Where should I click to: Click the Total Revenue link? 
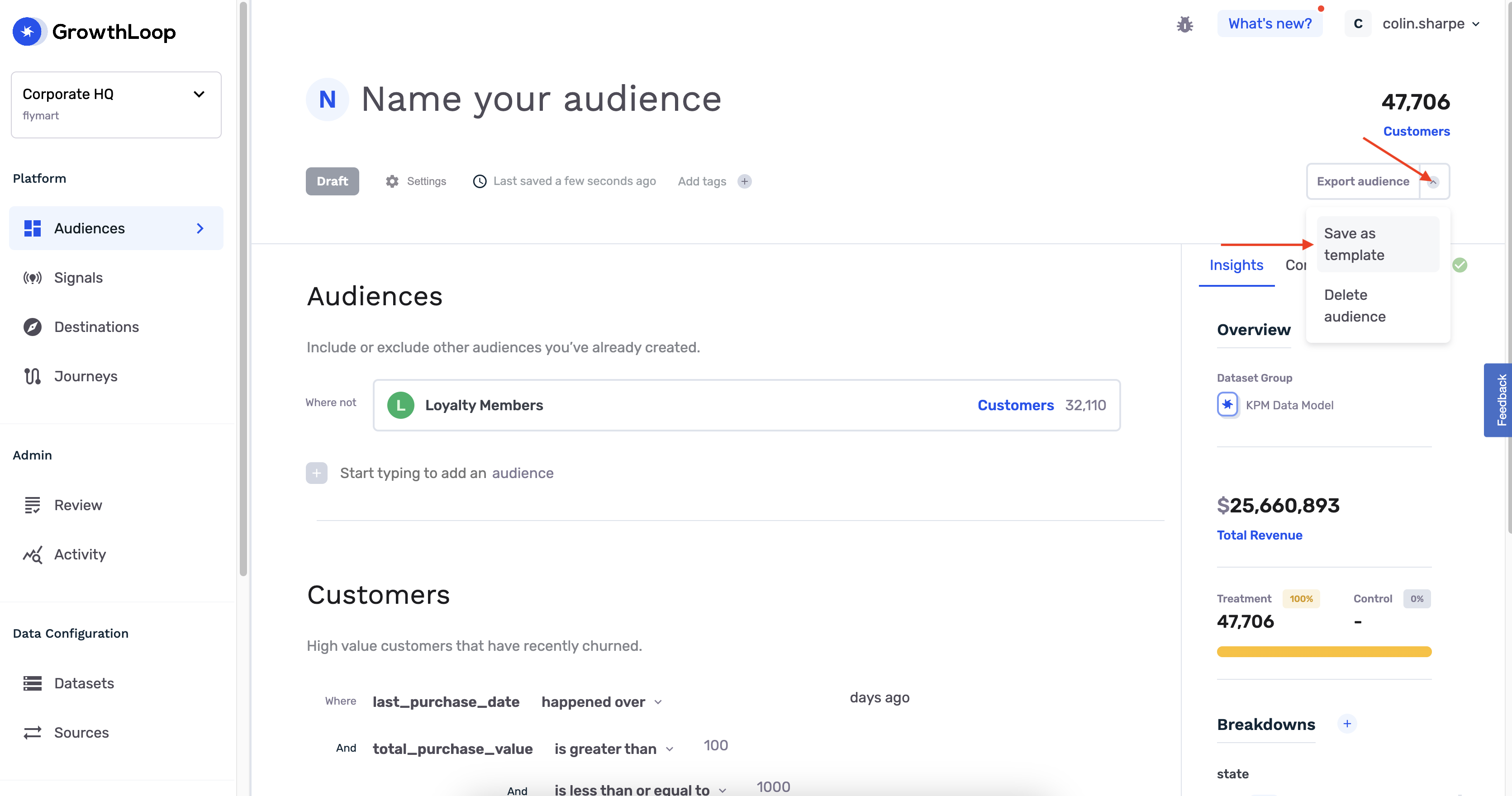pos(1259,535)
